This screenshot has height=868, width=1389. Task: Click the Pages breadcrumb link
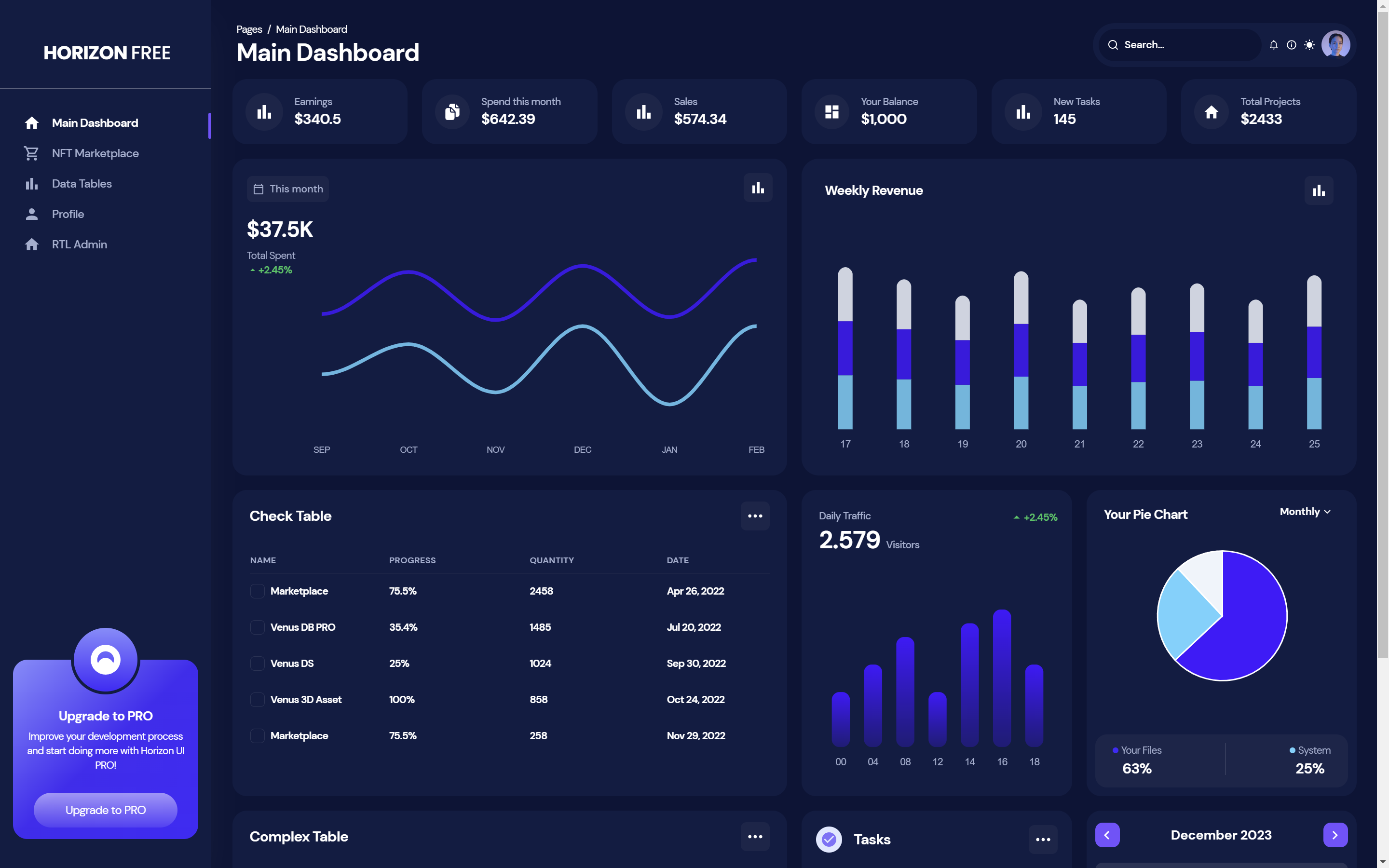coord(248,29)
